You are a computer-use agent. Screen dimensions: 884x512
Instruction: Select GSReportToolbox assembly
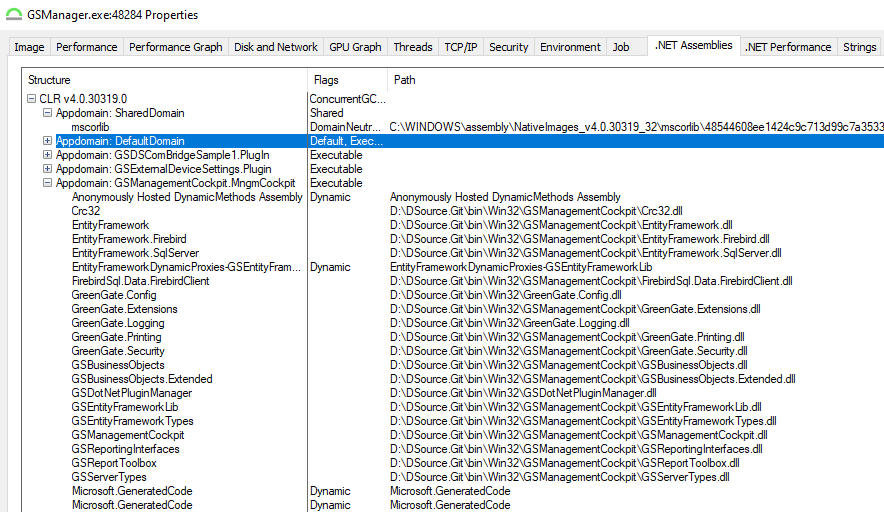(114, 463)
